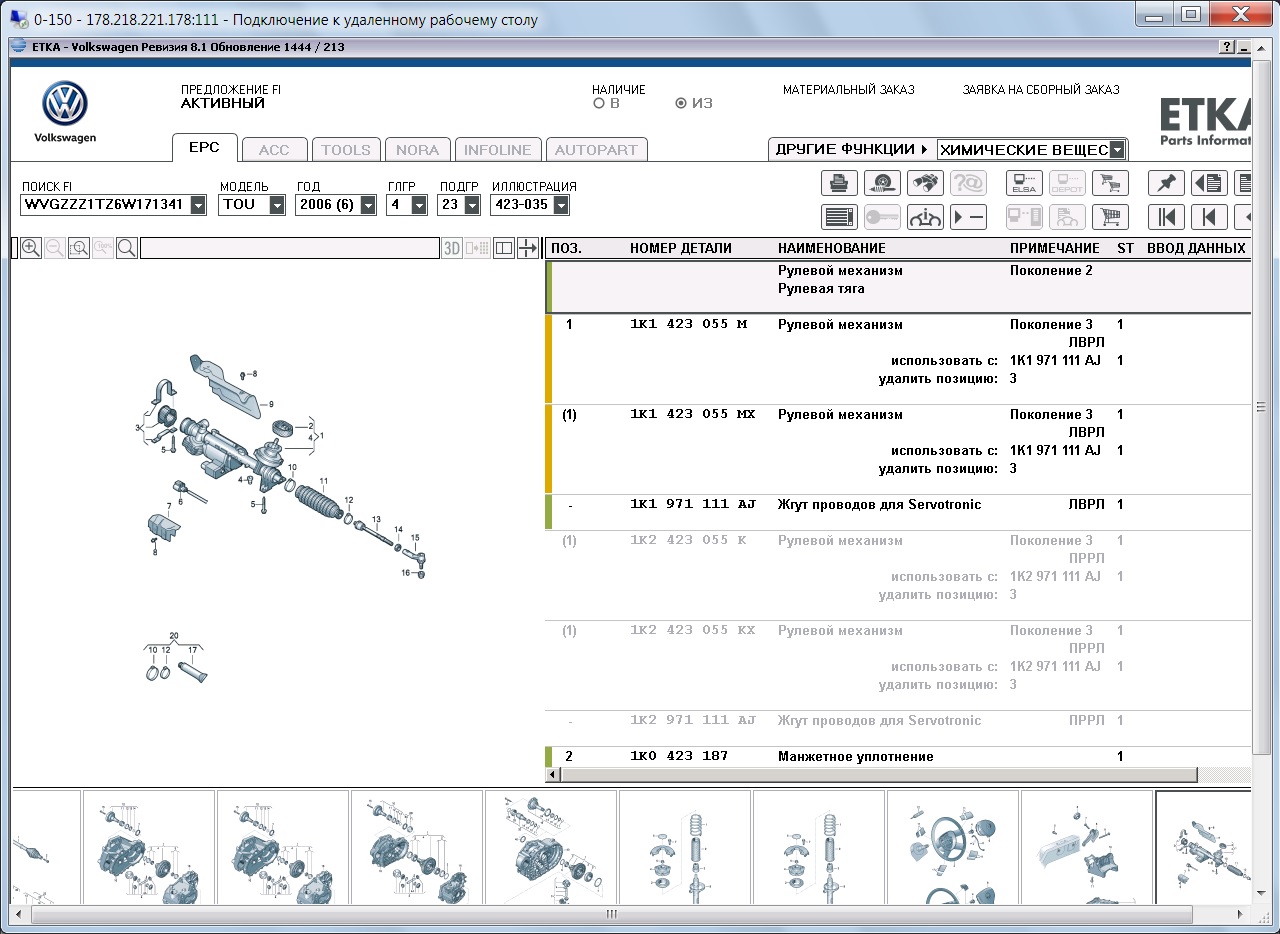1280x934 pixels.
Task: Switch to the EPC tab
Action: (x=204, y=148)
